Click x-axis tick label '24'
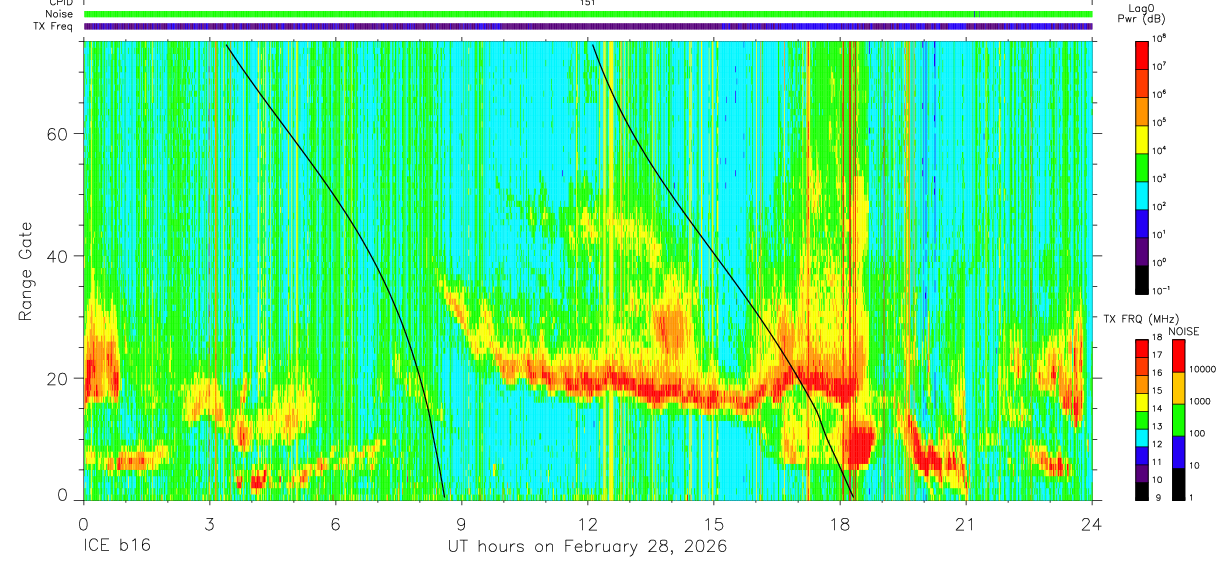The height and width of the screenshot is (567, 1228). pyautogui.click(x=1092, y=523)
